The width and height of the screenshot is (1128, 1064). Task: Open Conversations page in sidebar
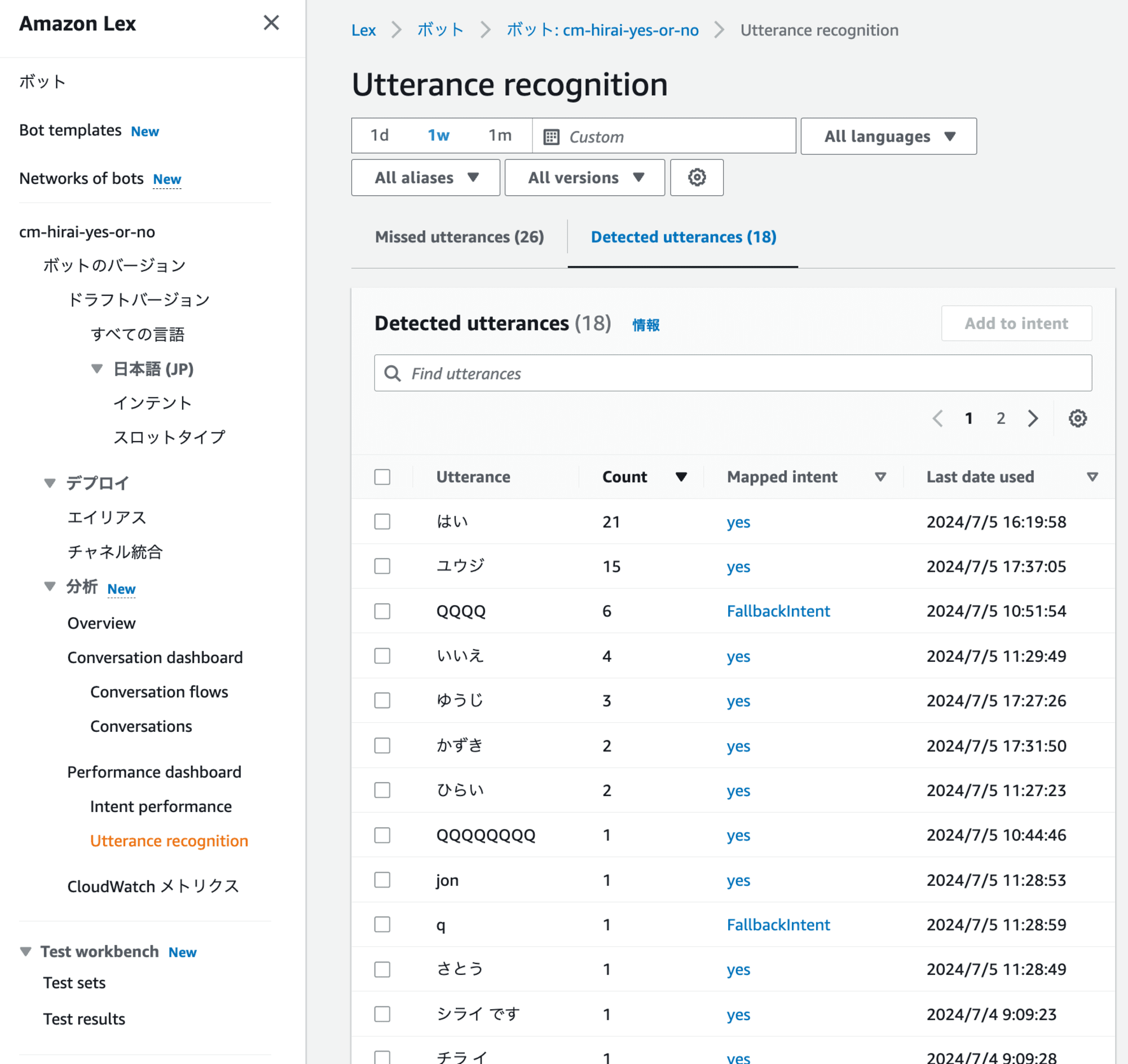140,727
